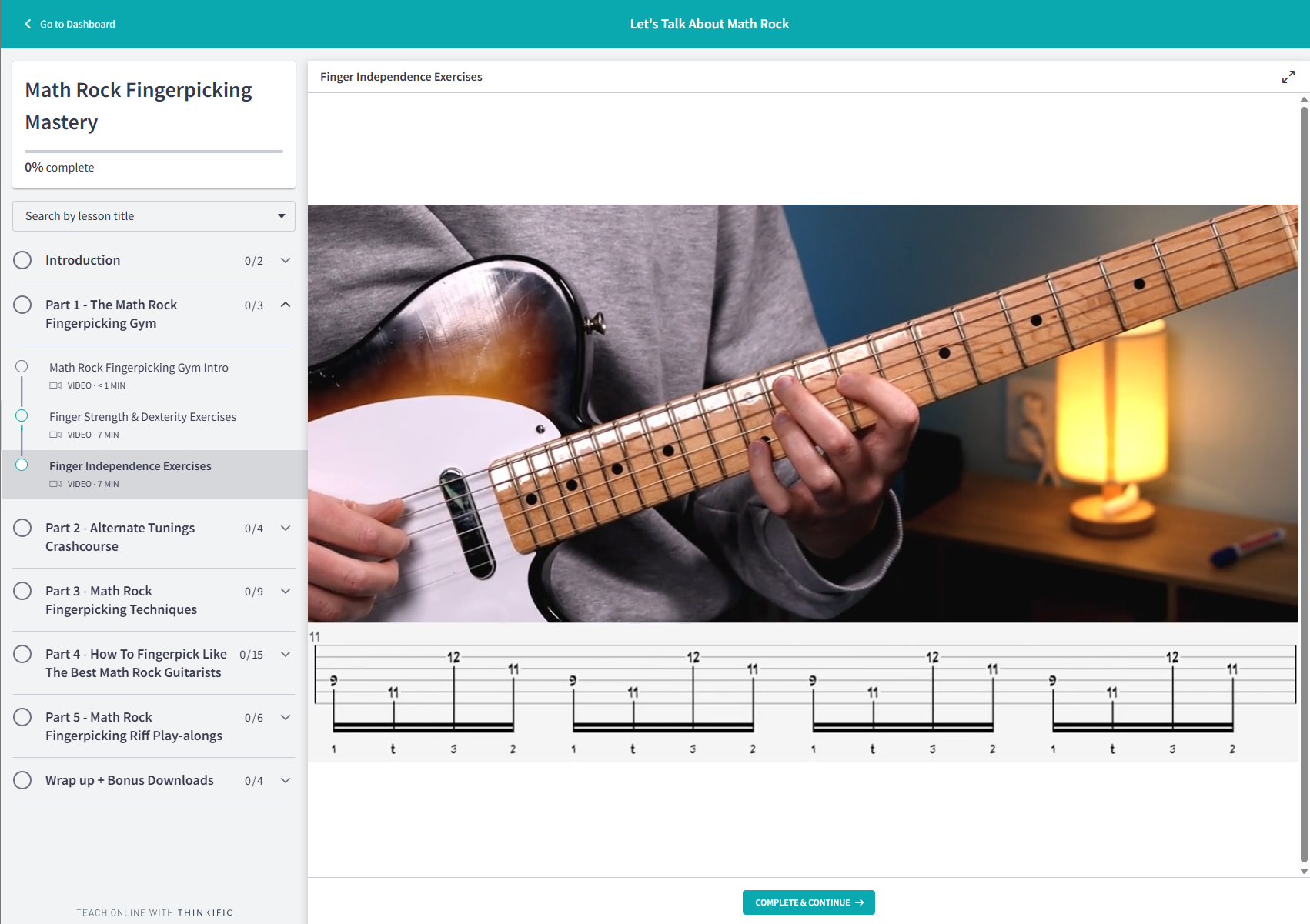1310x924 pixels.
Task: Click video icon under Gym Intro lesson
Action: point(55,385)
